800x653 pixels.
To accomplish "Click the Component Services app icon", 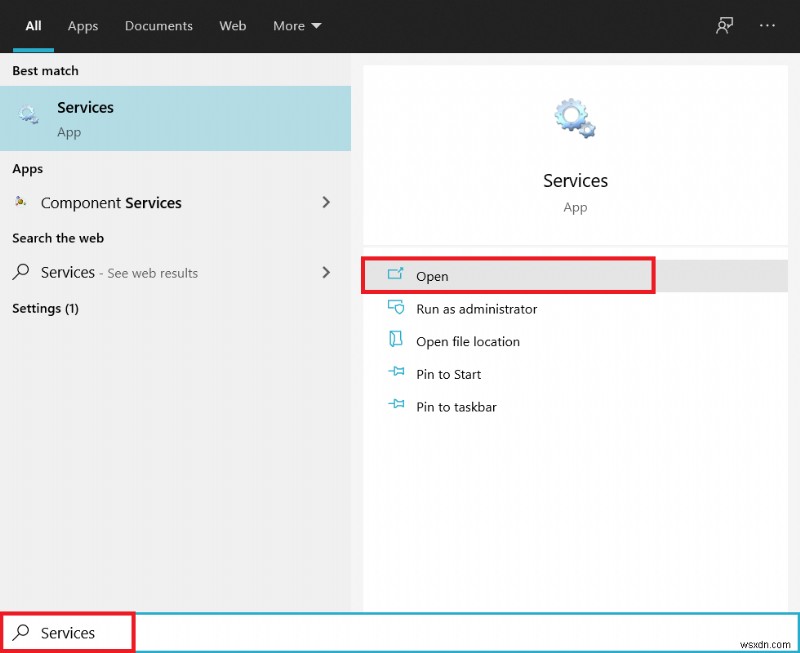I will pos(22,202).
